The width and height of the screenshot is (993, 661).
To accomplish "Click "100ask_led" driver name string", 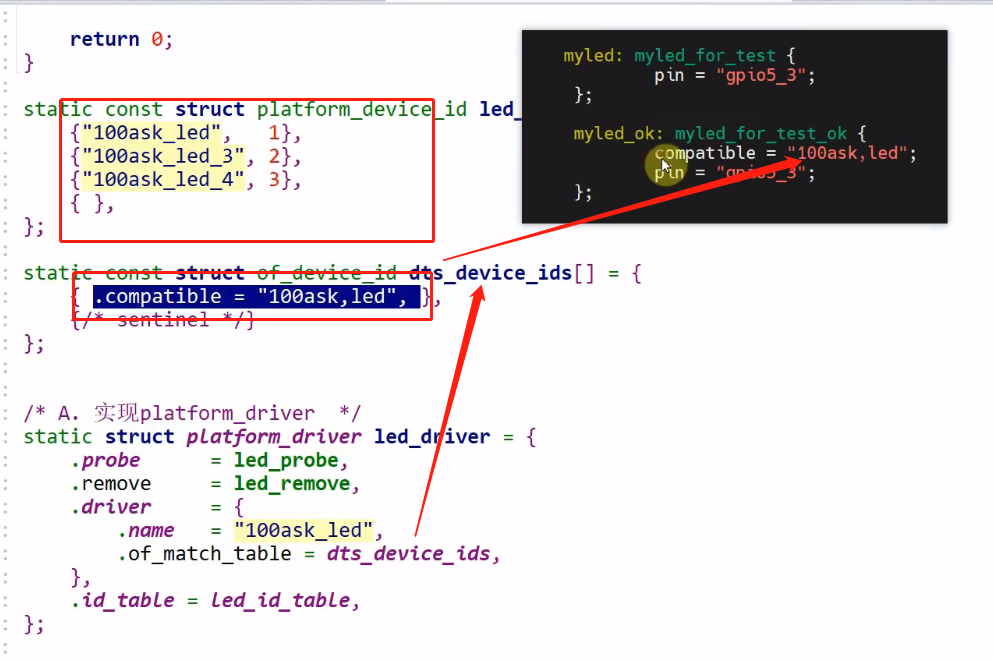I will (303, 531).
